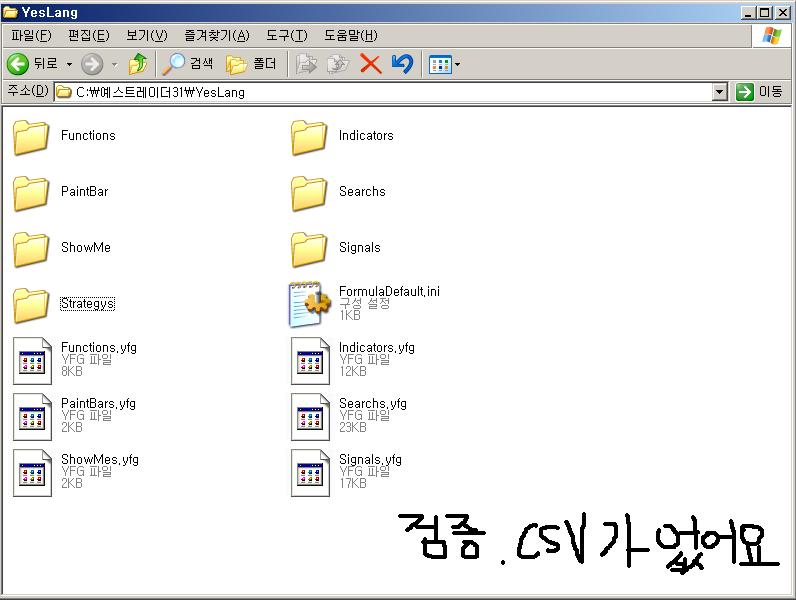Select the Indicators folder icon

pyautogui.click(x=309, y=137)
